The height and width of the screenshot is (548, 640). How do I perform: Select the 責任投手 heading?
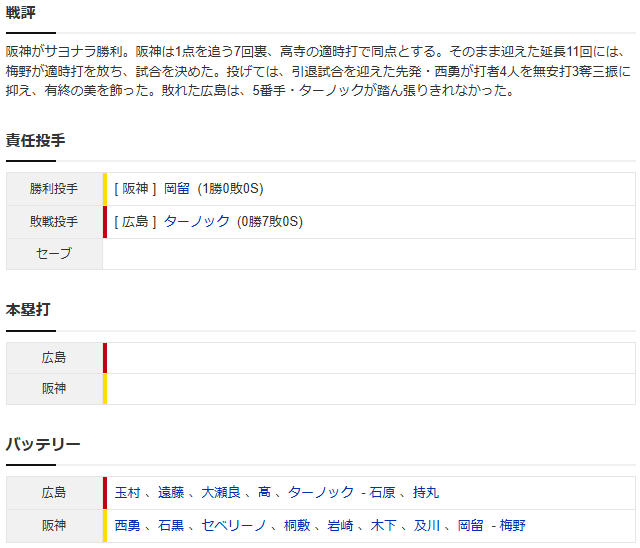point(35,140)
